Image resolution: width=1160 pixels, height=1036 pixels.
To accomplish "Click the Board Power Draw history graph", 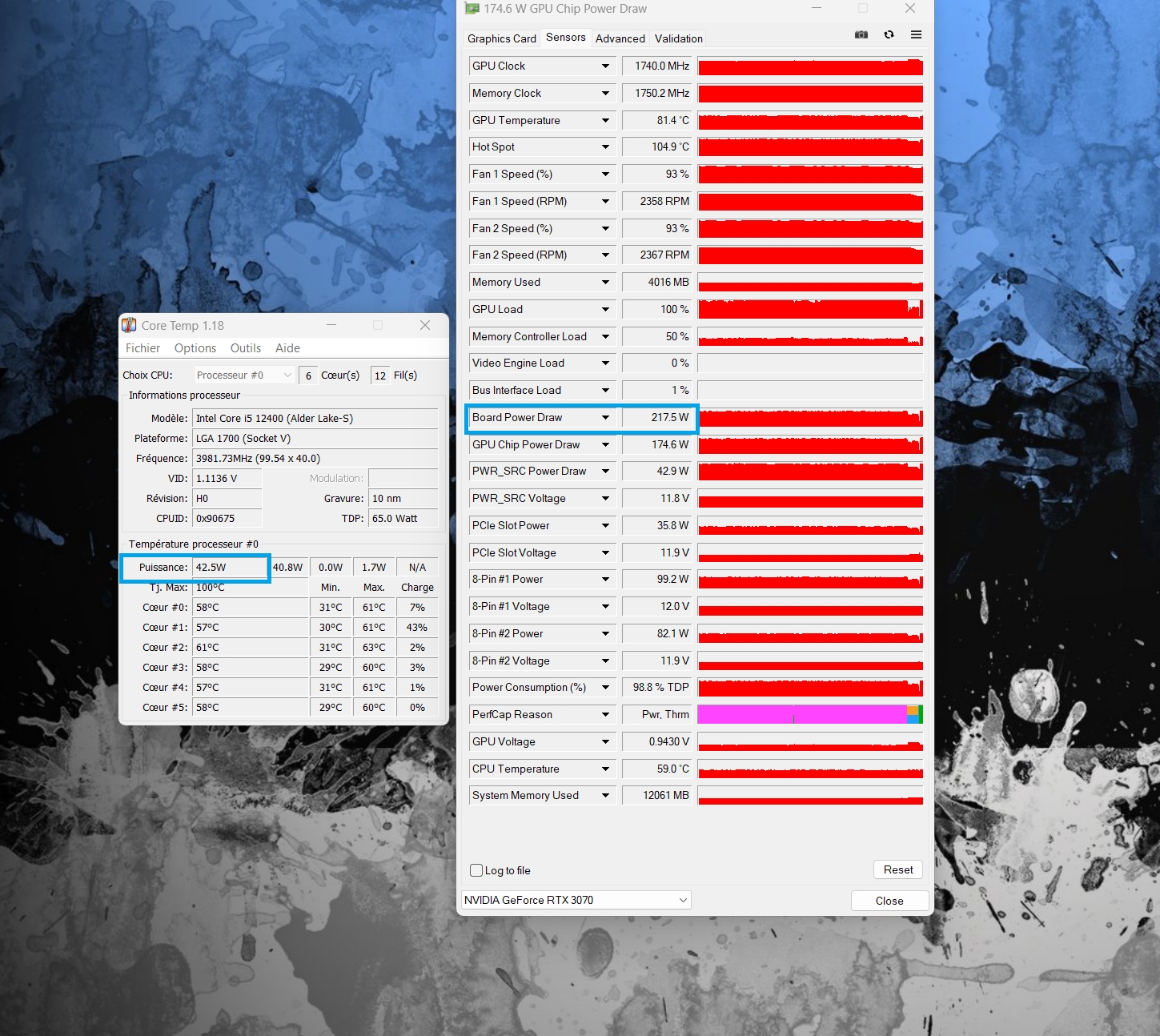I will click(x=810, y=417).
